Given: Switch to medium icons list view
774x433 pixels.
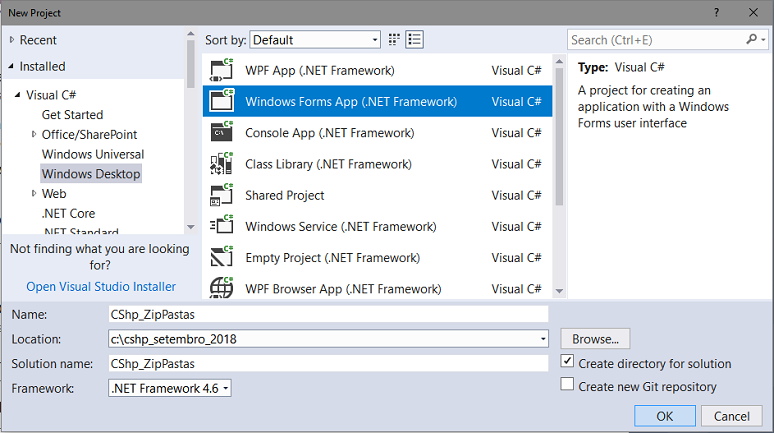Looking at the screenshot, I should pos(415,39).
